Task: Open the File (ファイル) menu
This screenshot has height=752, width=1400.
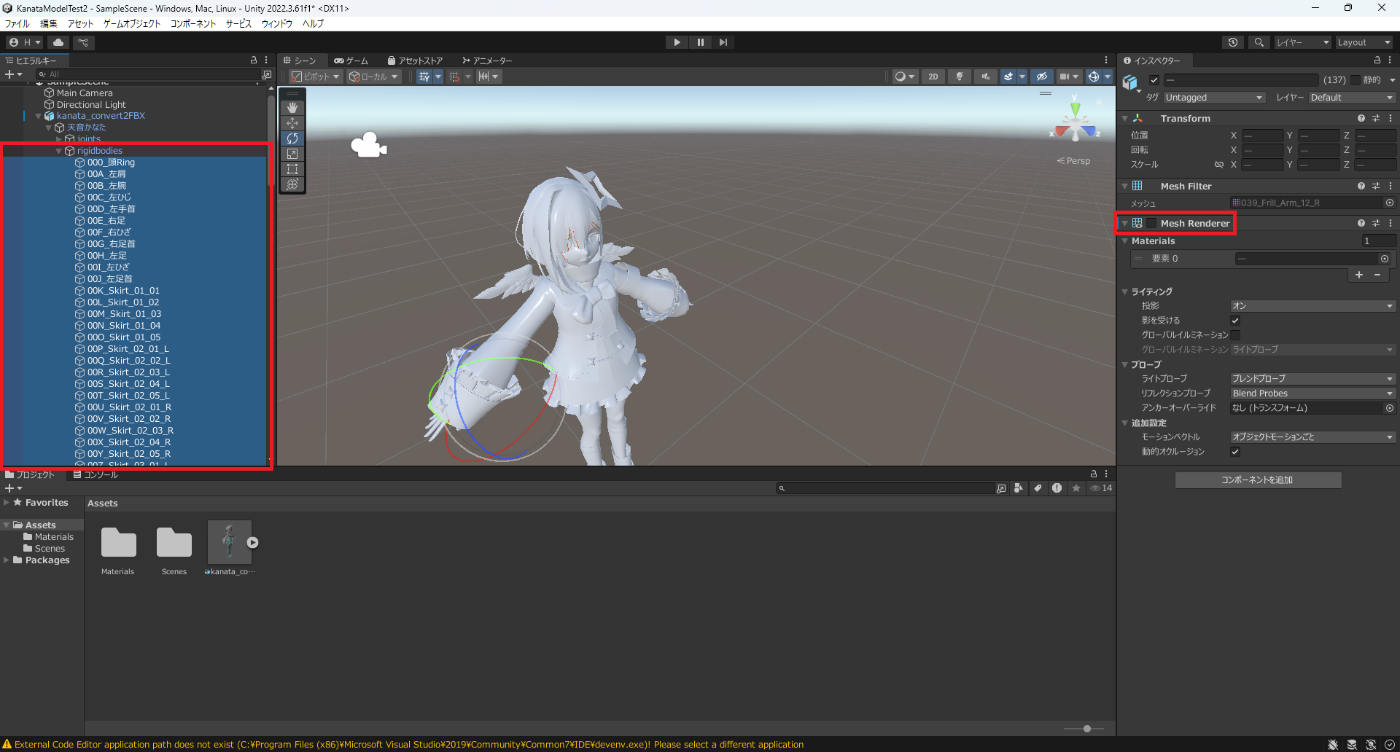Action: (17, 23)
